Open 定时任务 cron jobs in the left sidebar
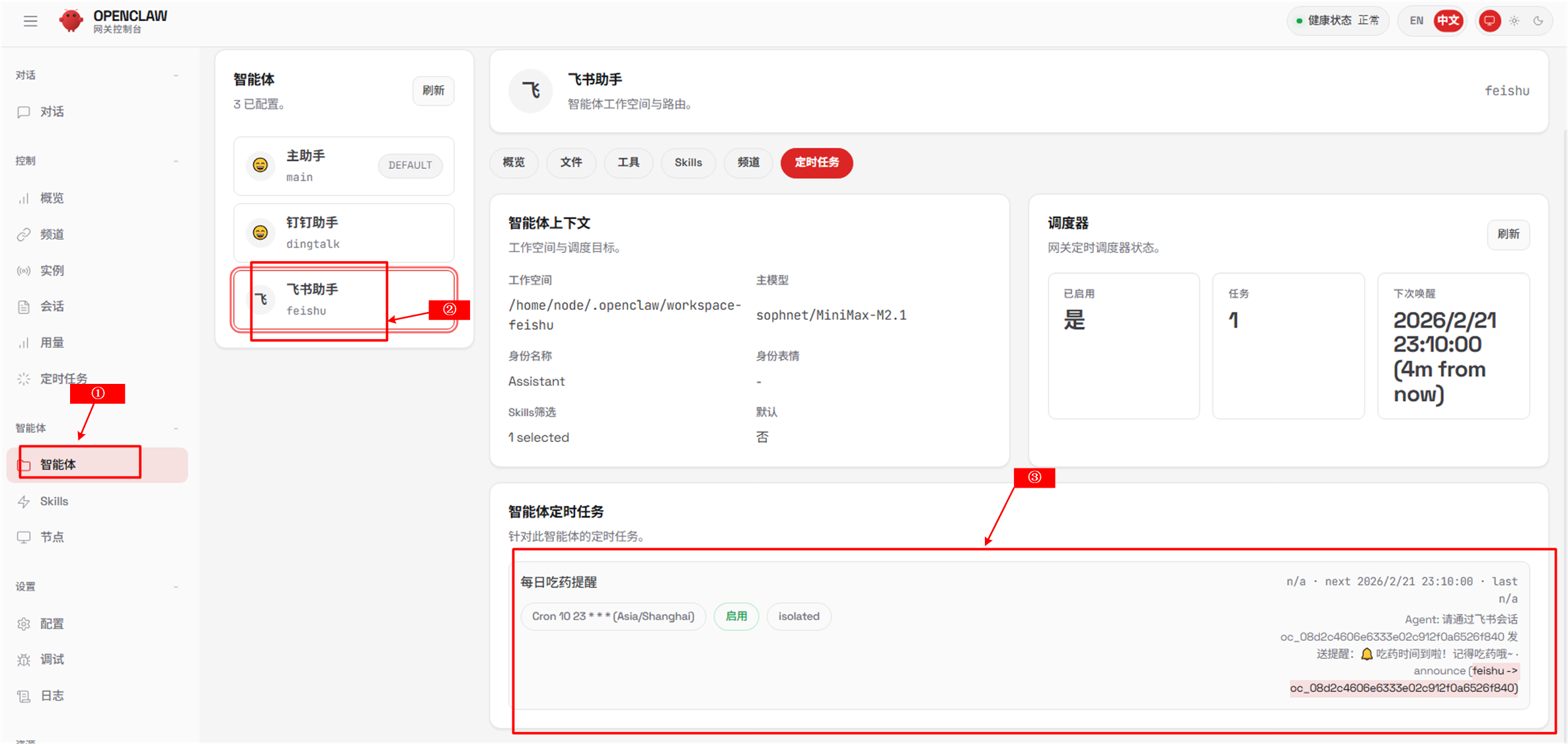Viewport: 1568px width, 744px height. [97, 379]
